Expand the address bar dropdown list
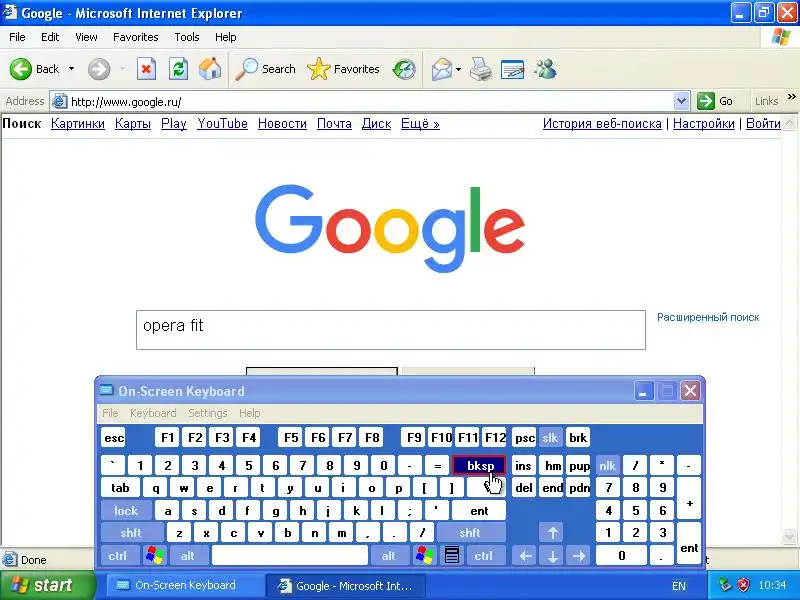This screenshot has width=800, height=600. pos(681,101)
